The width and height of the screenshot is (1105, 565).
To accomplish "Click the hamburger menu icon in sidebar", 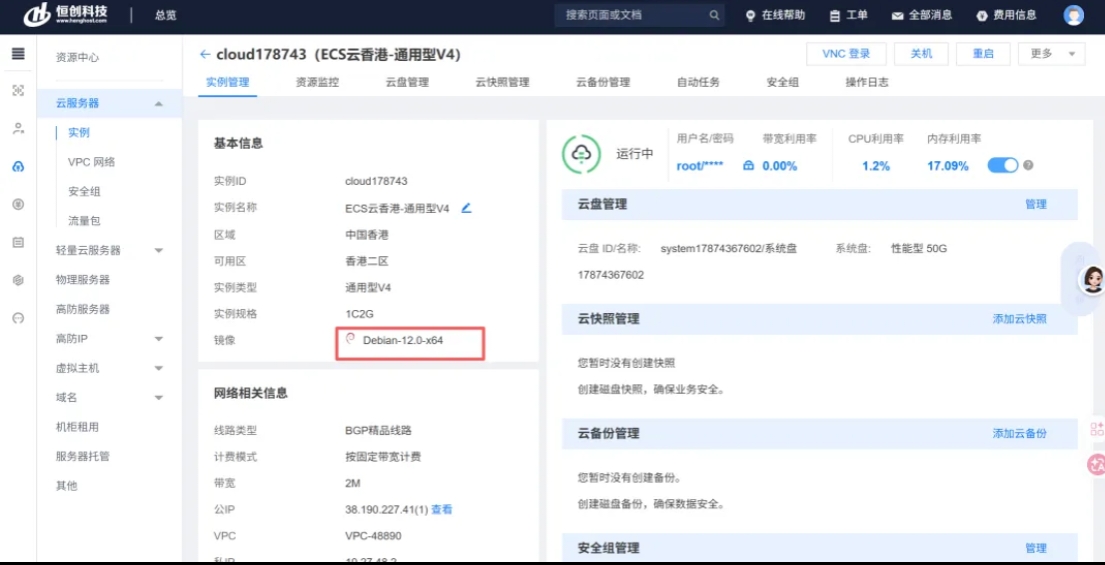I will (18, 54).
